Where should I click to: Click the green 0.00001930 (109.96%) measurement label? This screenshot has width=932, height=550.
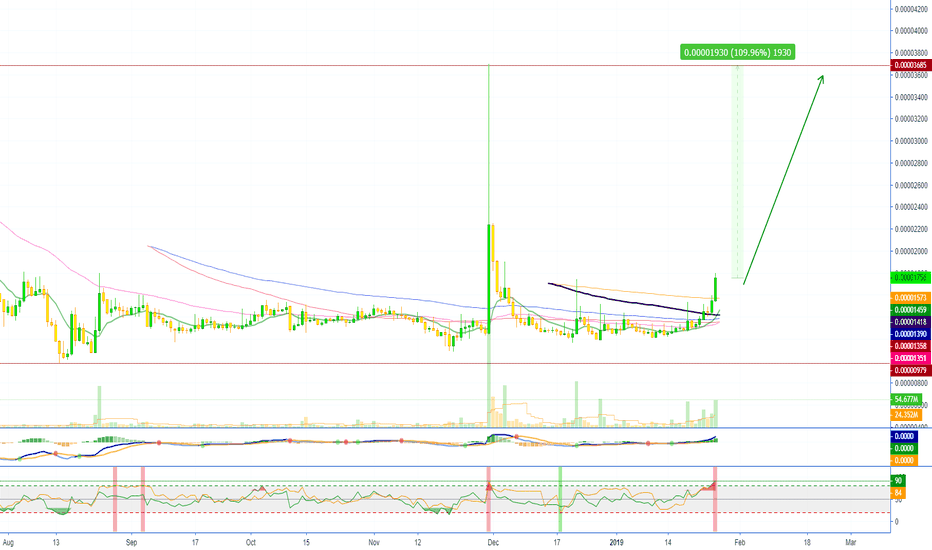tap(737, 52)
